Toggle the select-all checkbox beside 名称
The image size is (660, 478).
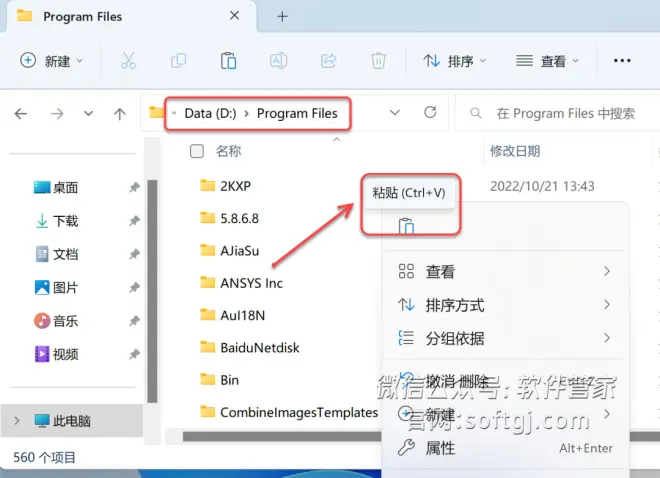197,151
